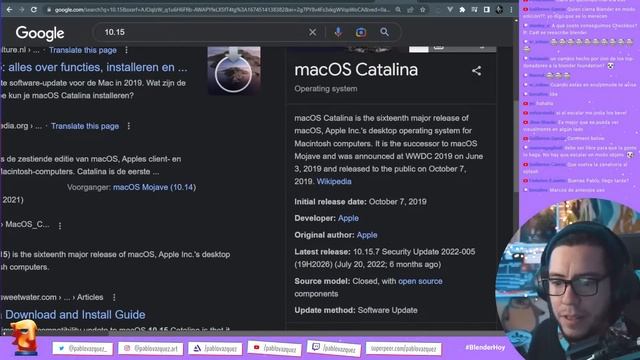Click the Apple link next to Developer
This screenshot has height=360, width=640.
point(348,218)
